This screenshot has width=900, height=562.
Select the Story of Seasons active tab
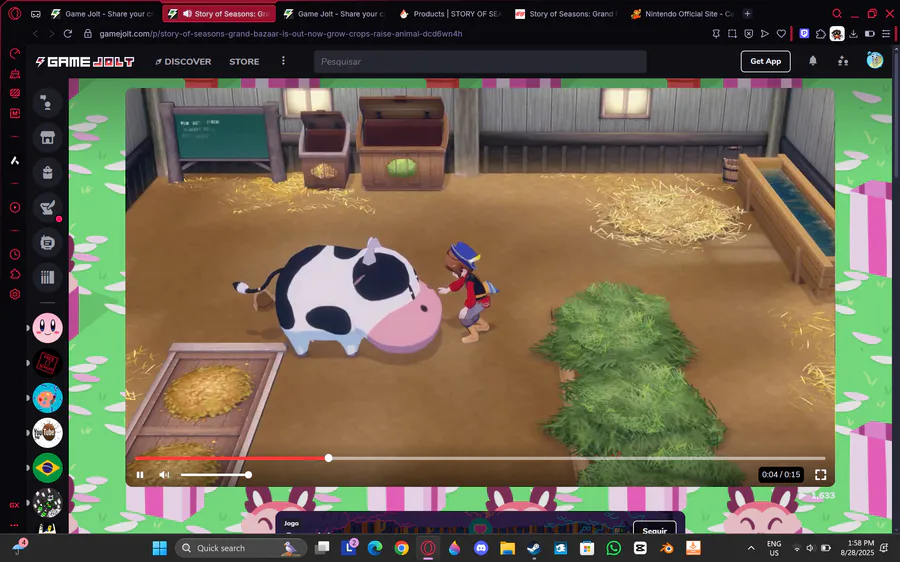(219, 14)
